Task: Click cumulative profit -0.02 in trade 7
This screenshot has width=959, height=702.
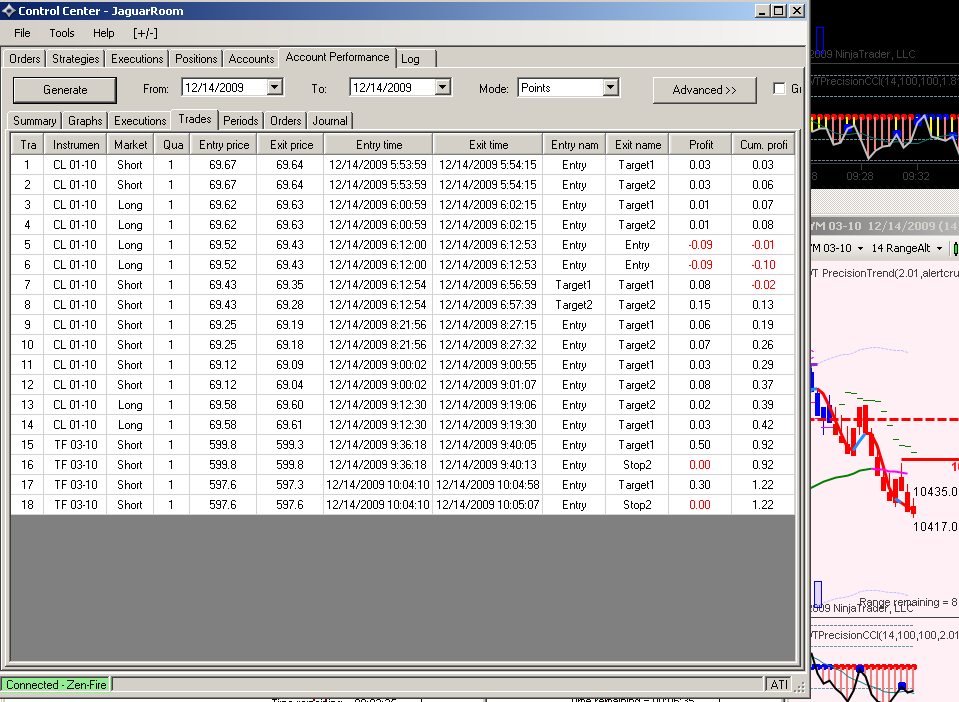Action: pos(763,285)
